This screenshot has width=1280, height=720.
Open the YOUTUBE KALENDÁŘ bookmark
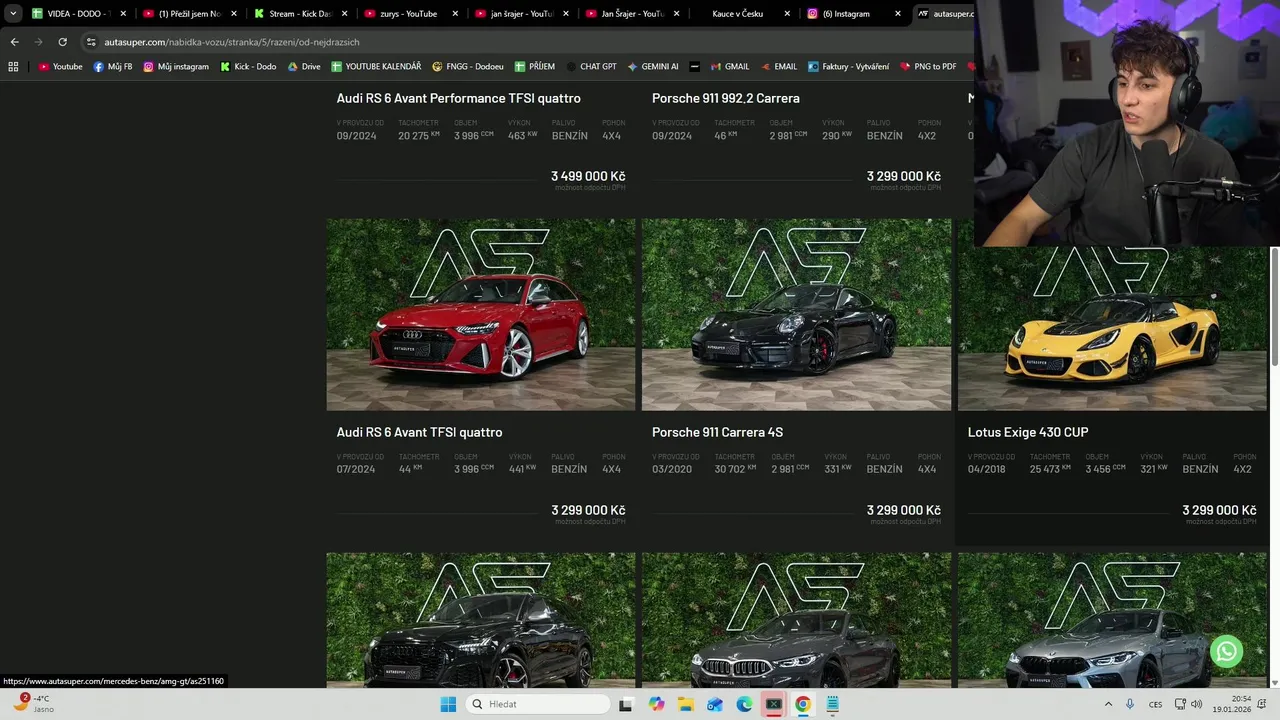376,67
